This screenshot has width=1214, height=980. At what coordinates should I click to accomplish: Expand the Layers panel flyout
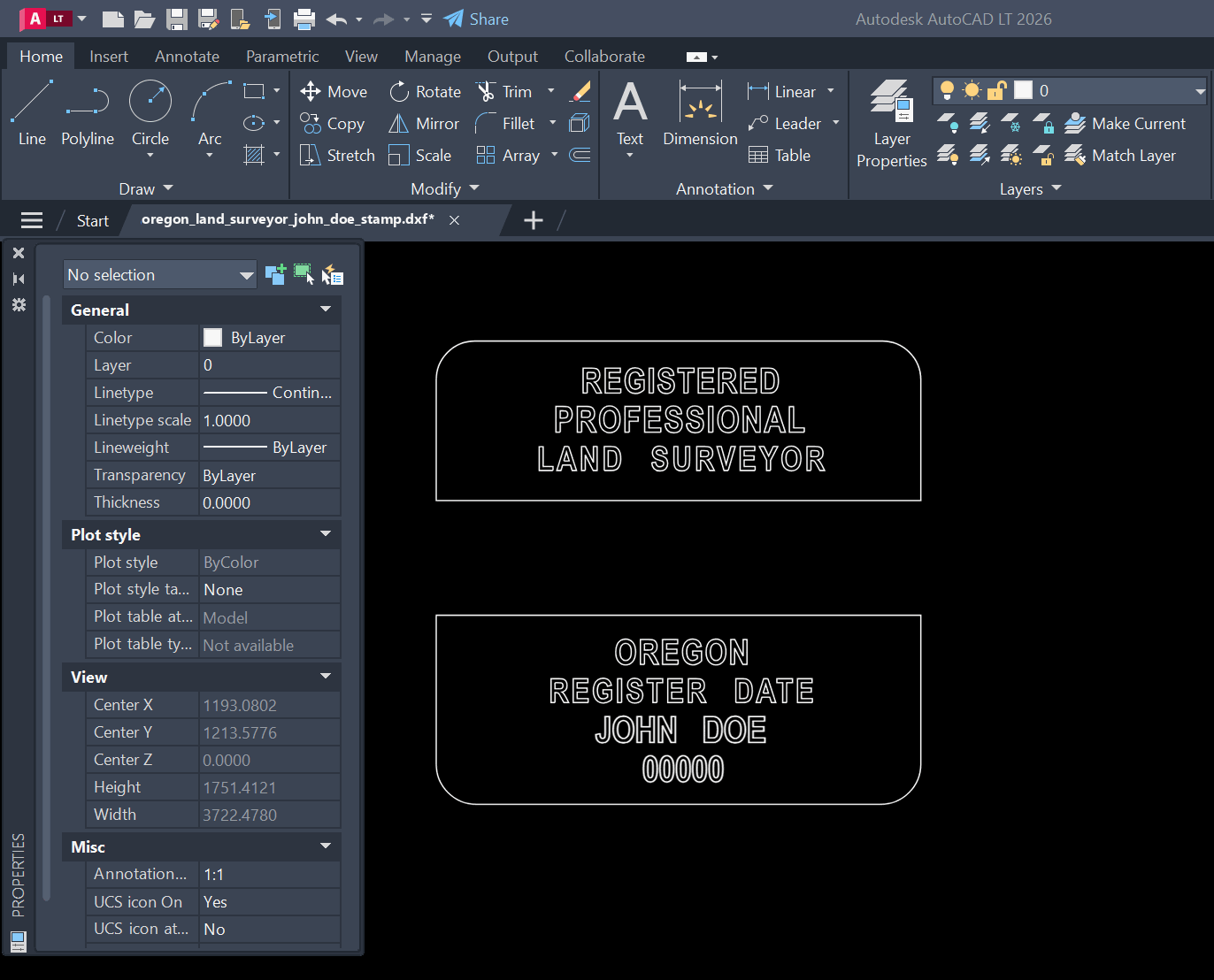click(x=1030, y=188)
